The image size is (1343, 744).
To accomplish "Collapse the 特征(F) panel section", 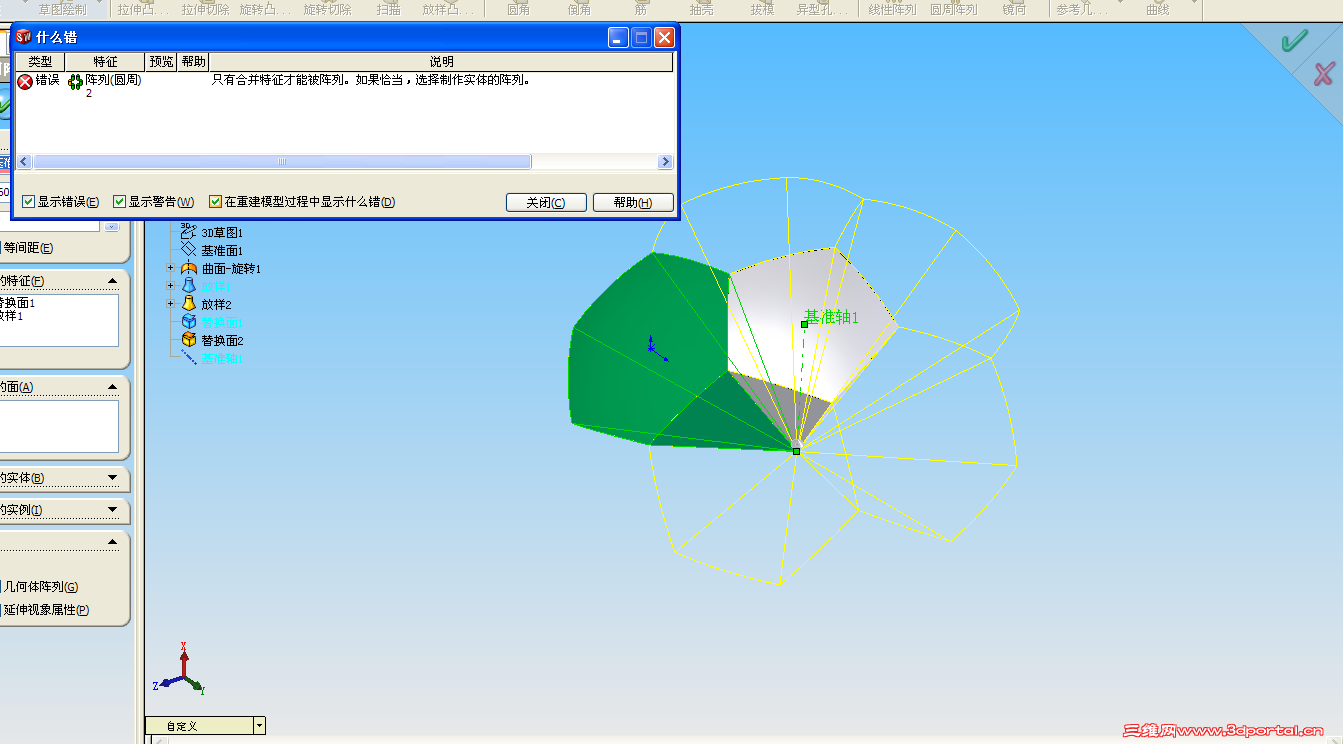I will click(112, 281).
